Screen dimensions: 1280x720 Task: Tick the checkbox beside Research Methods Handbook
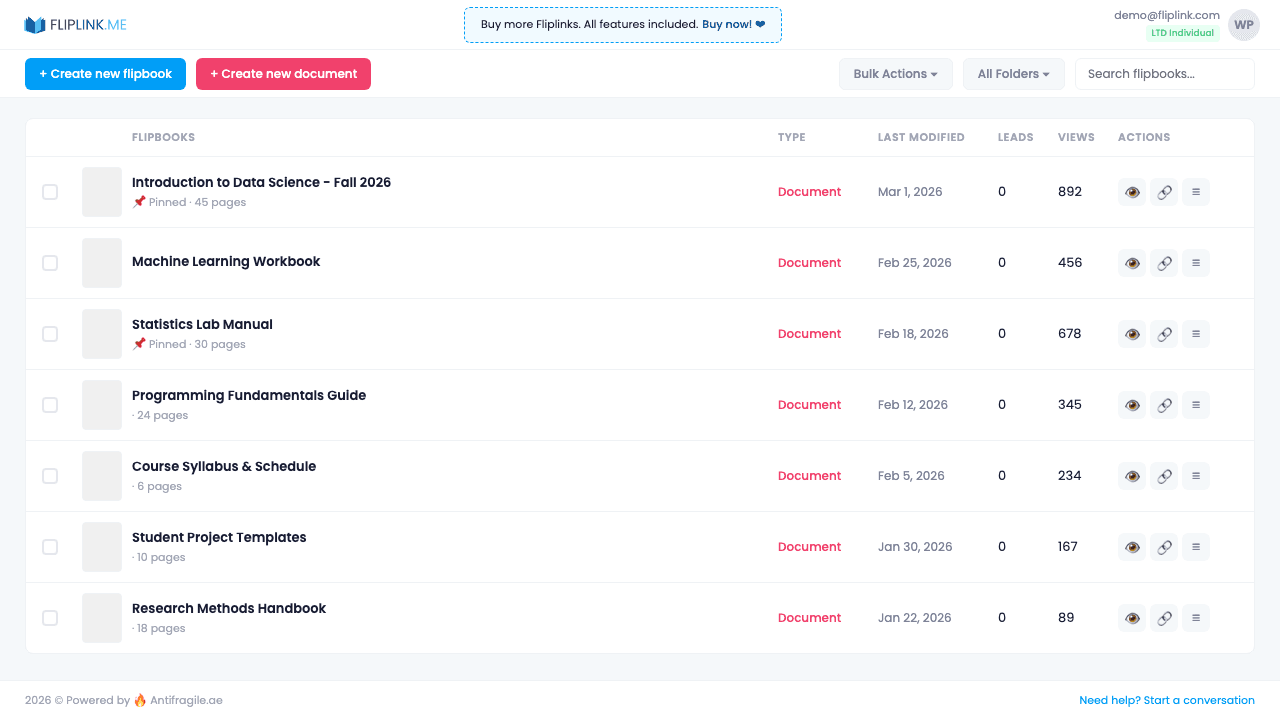tap(50, 617)
